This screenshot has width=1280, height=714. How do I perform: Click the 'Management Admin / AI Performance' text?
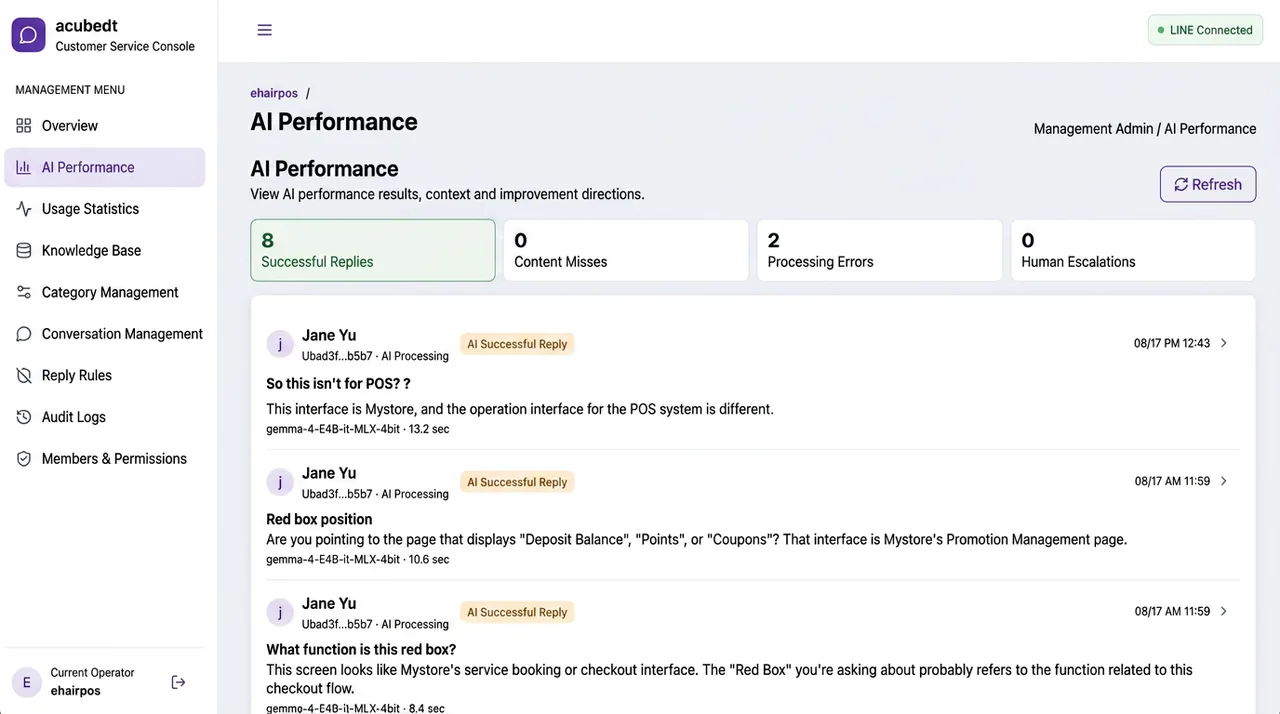[1145, 129]
